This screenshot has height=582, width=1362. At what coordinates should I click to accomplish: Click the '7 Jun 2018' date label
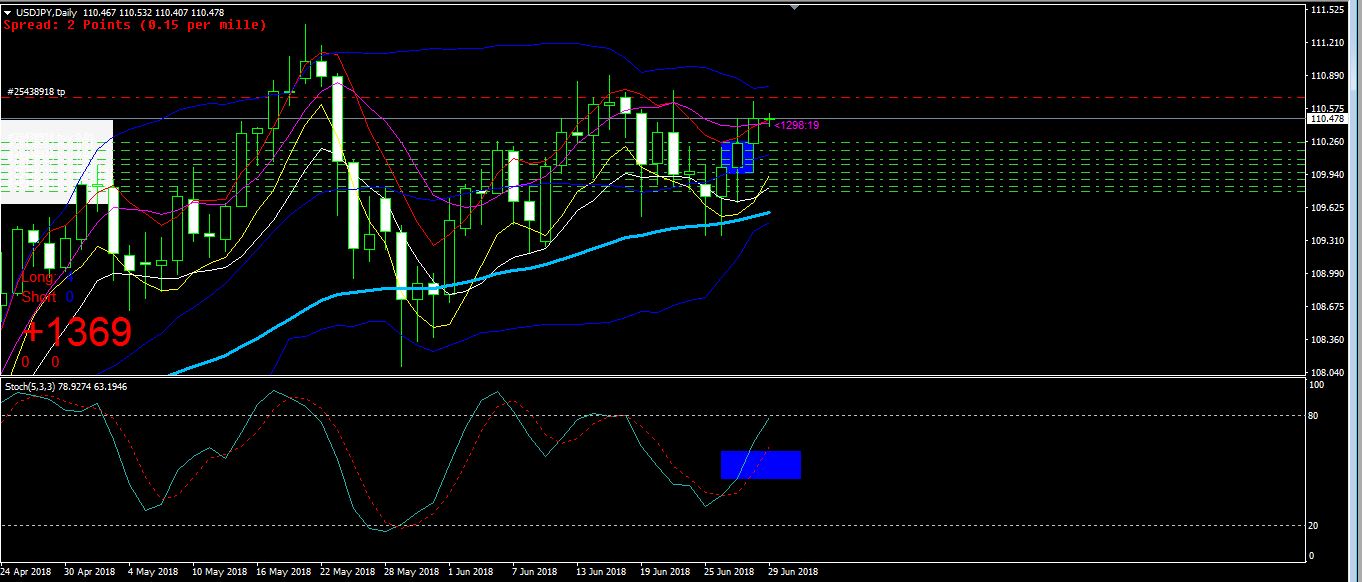coord(536,572)
